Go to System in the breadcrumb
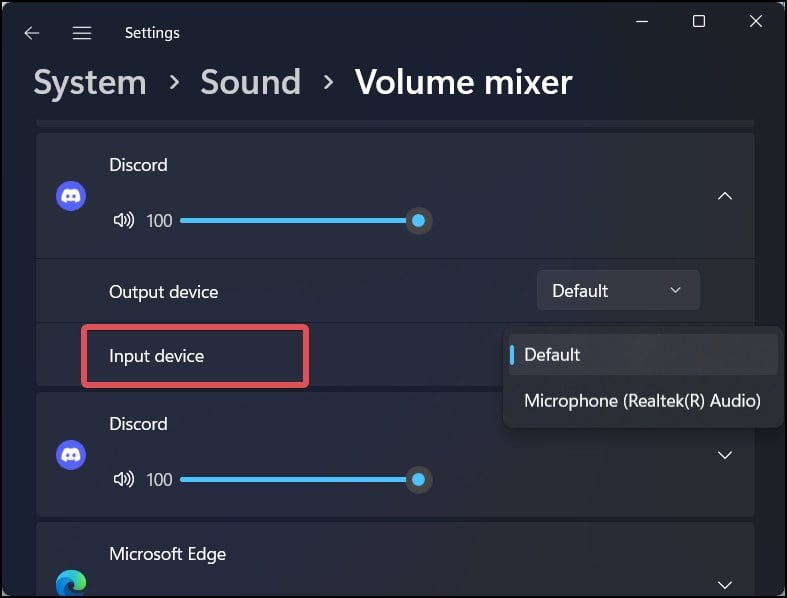This screenshot has width=787, height=598. [90, 82]
